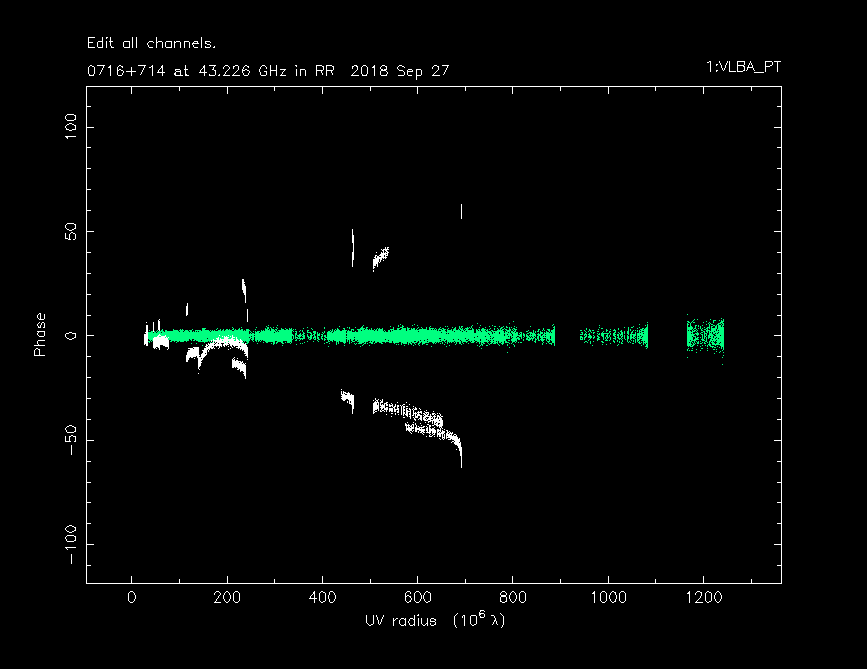Viewport: 867px width, 669px height.
Task: Select the white streak near UV 235, phase 22
Action: pyautogui.click(x=244, y=290)
